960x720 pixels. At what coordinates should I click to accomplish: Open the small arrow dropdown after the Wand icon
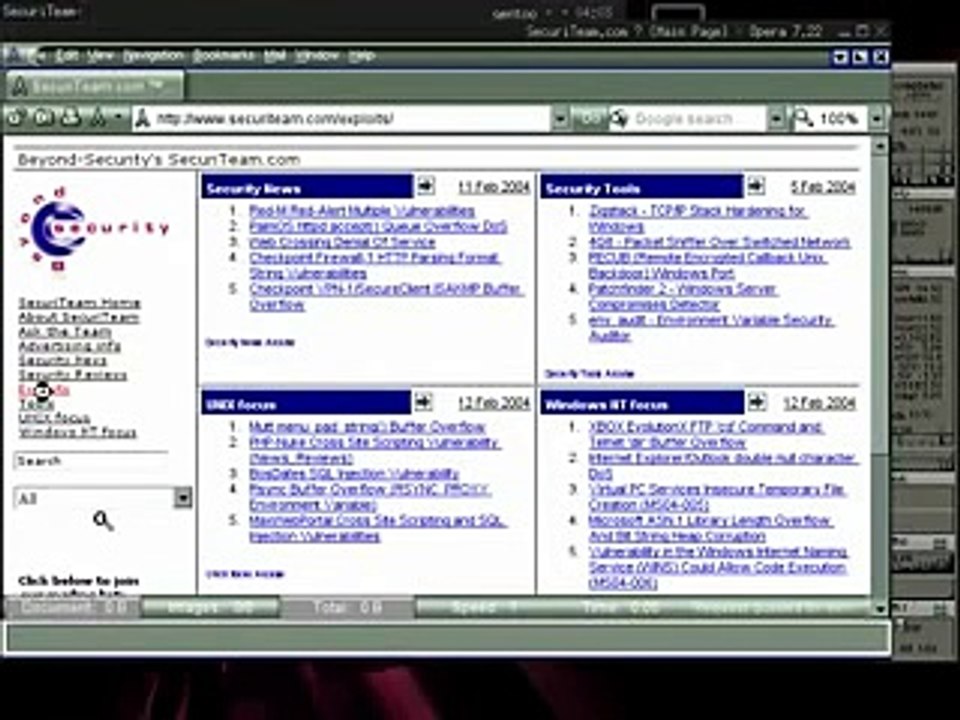[x=119, y=116]
